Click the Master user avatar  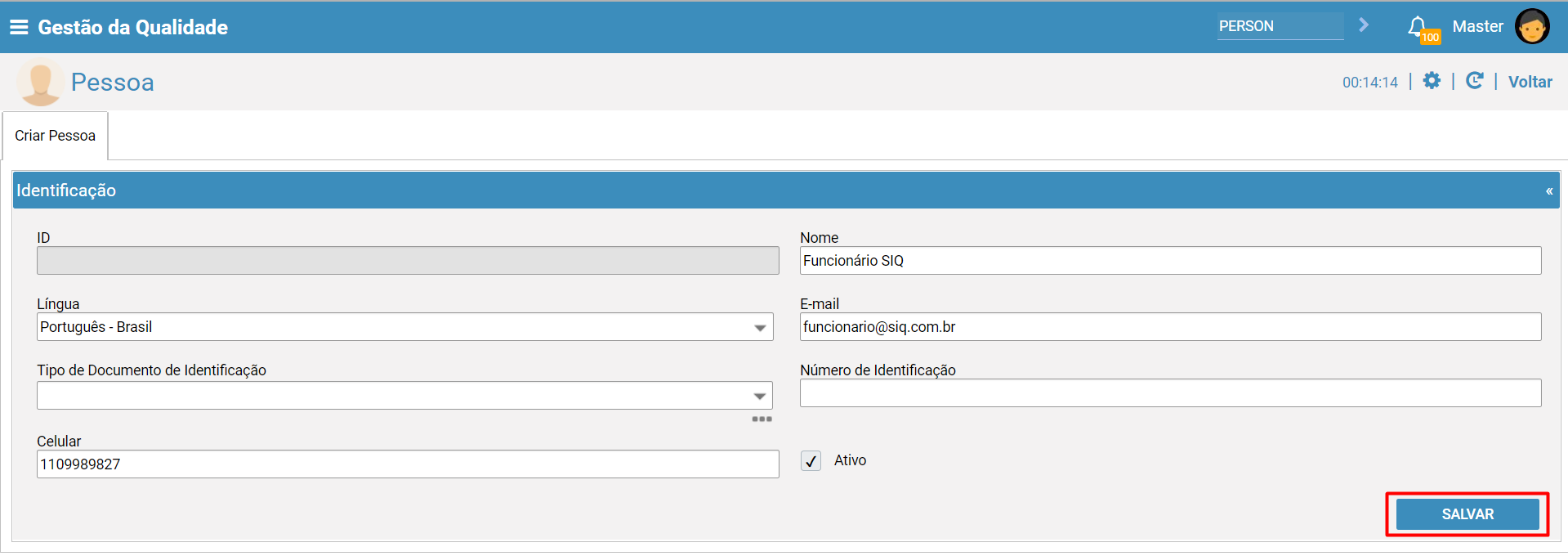click(x=1532, y=26)
